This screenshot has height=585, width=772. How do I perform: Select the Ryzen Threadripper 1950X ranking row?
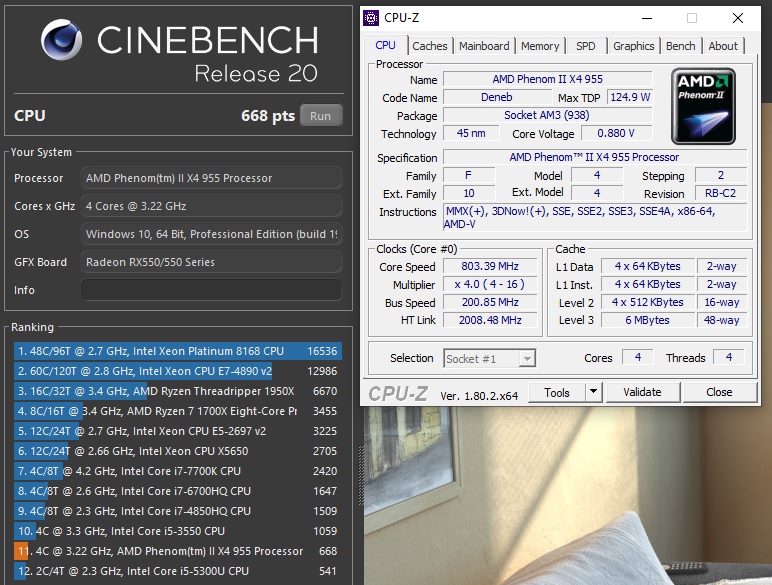(x=178, y=391)
